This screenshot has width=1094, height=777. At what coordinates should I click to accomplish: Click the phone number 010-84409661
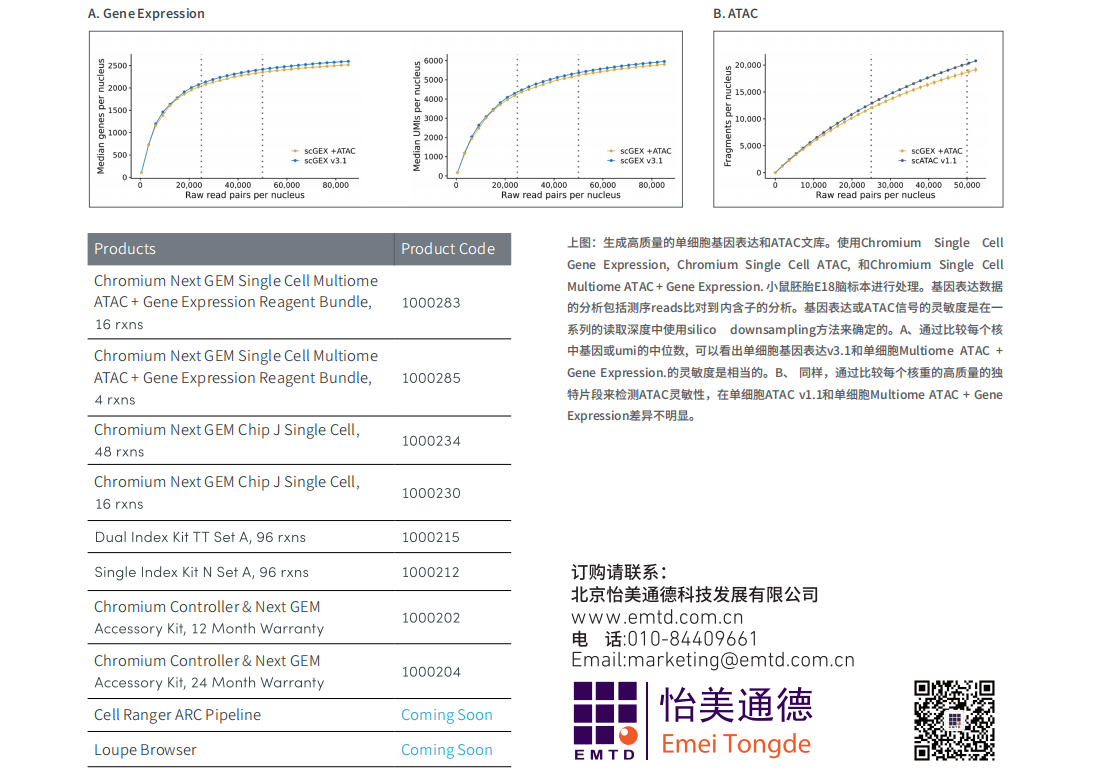tap(692, 639)
